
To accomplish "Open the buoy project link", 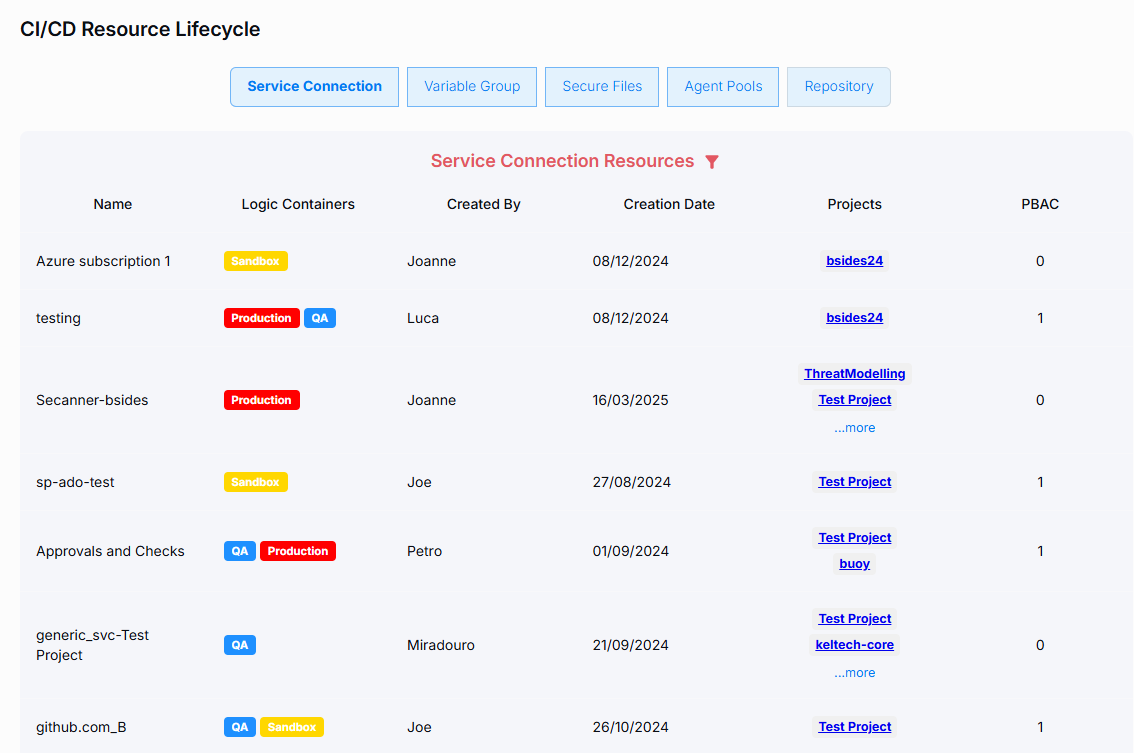I will click(854, 564).
